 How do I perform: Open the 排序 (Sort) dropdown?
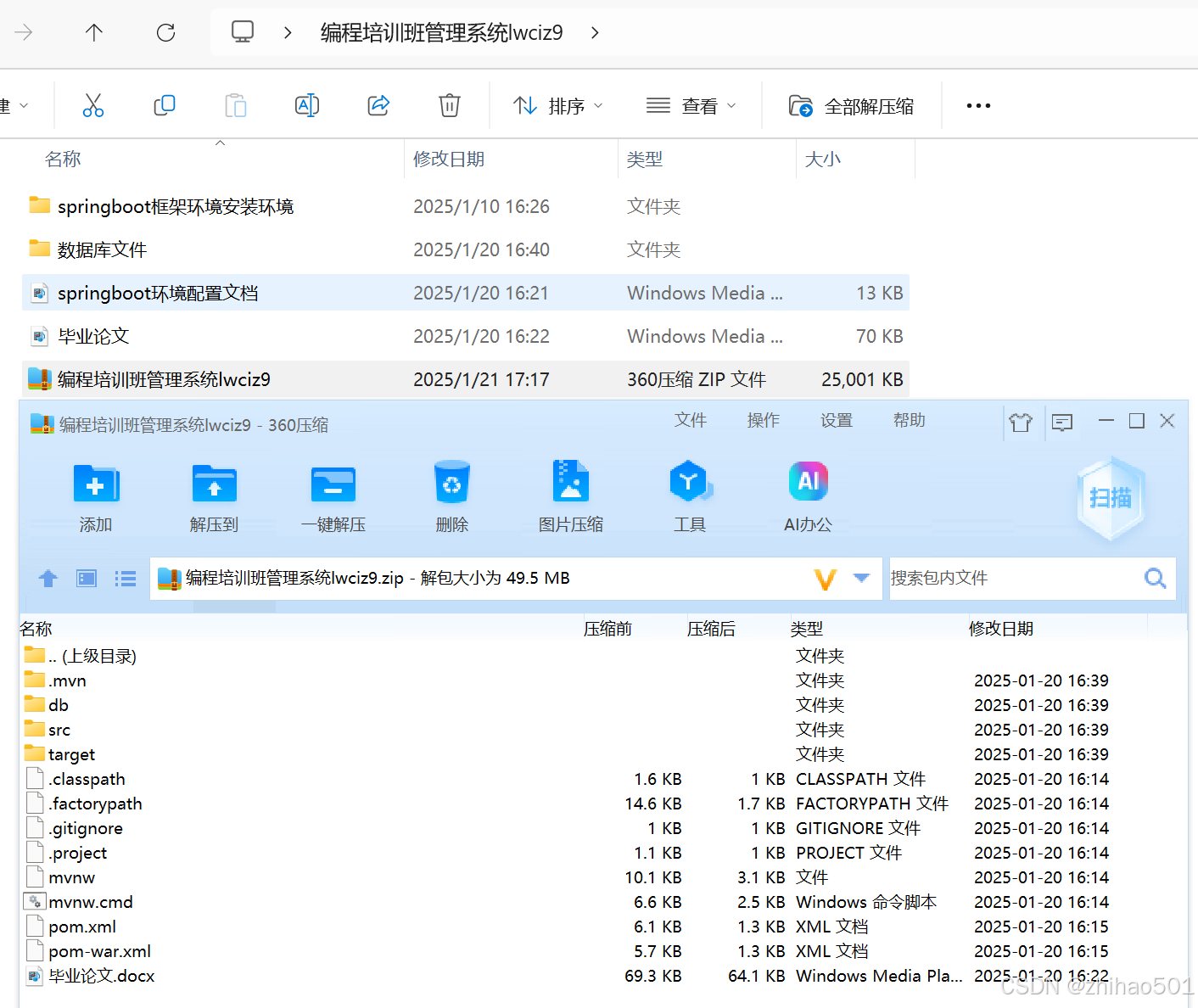558,105
